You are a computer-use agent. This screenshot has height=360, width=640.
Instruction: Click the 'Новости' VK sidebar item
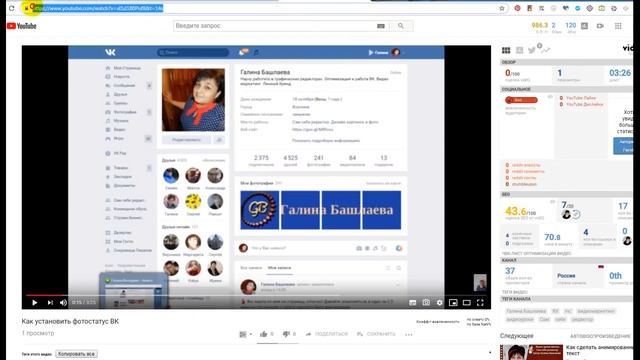coord(121,77)
